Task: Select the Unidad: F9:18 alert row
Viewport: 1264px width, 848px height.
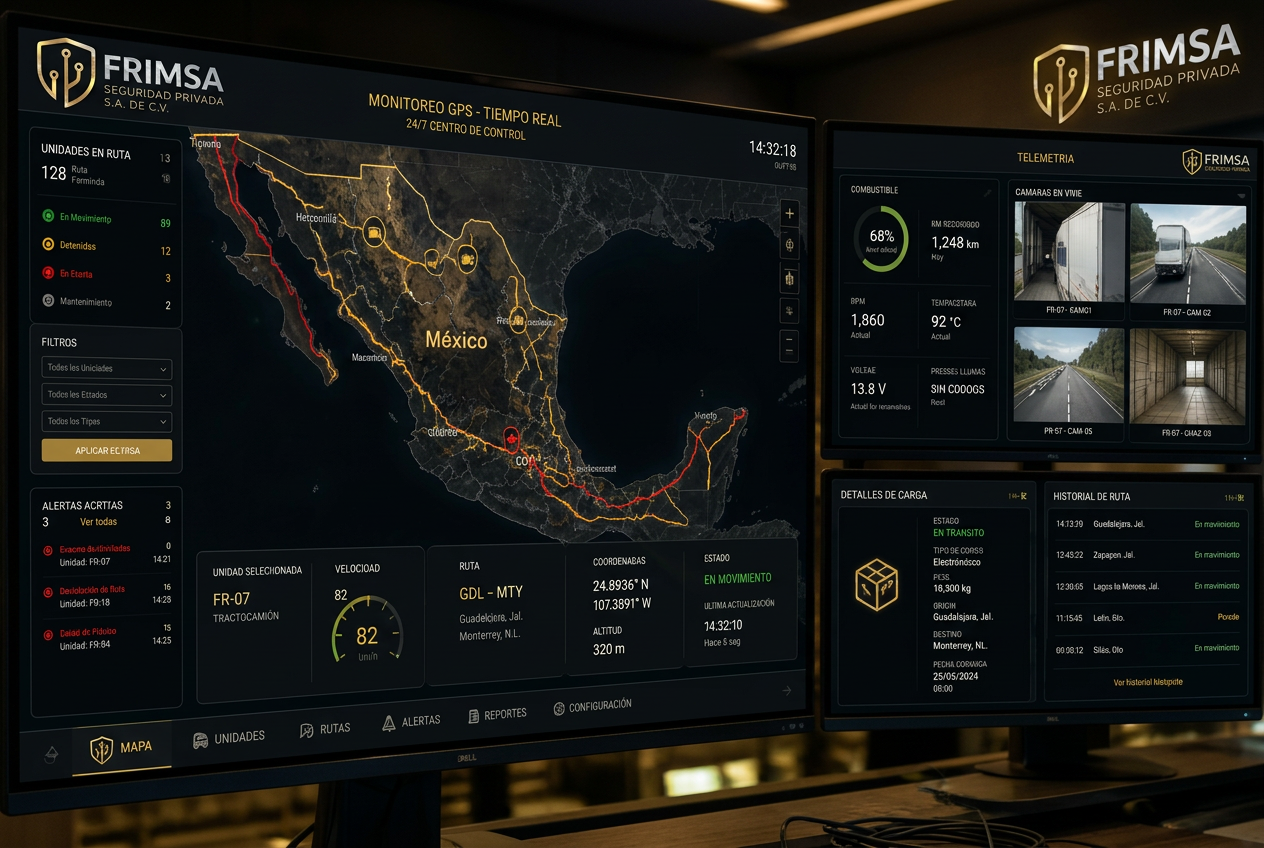Action: (108, 597)
